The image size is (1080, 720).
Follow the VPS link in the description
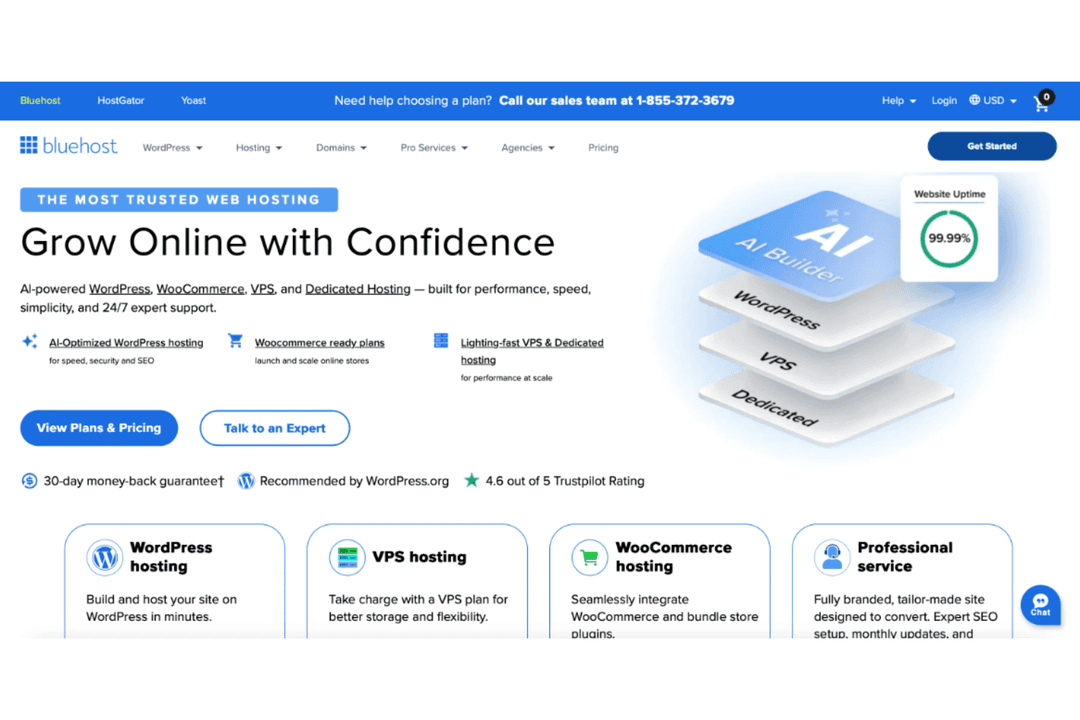tap(262, 289)
